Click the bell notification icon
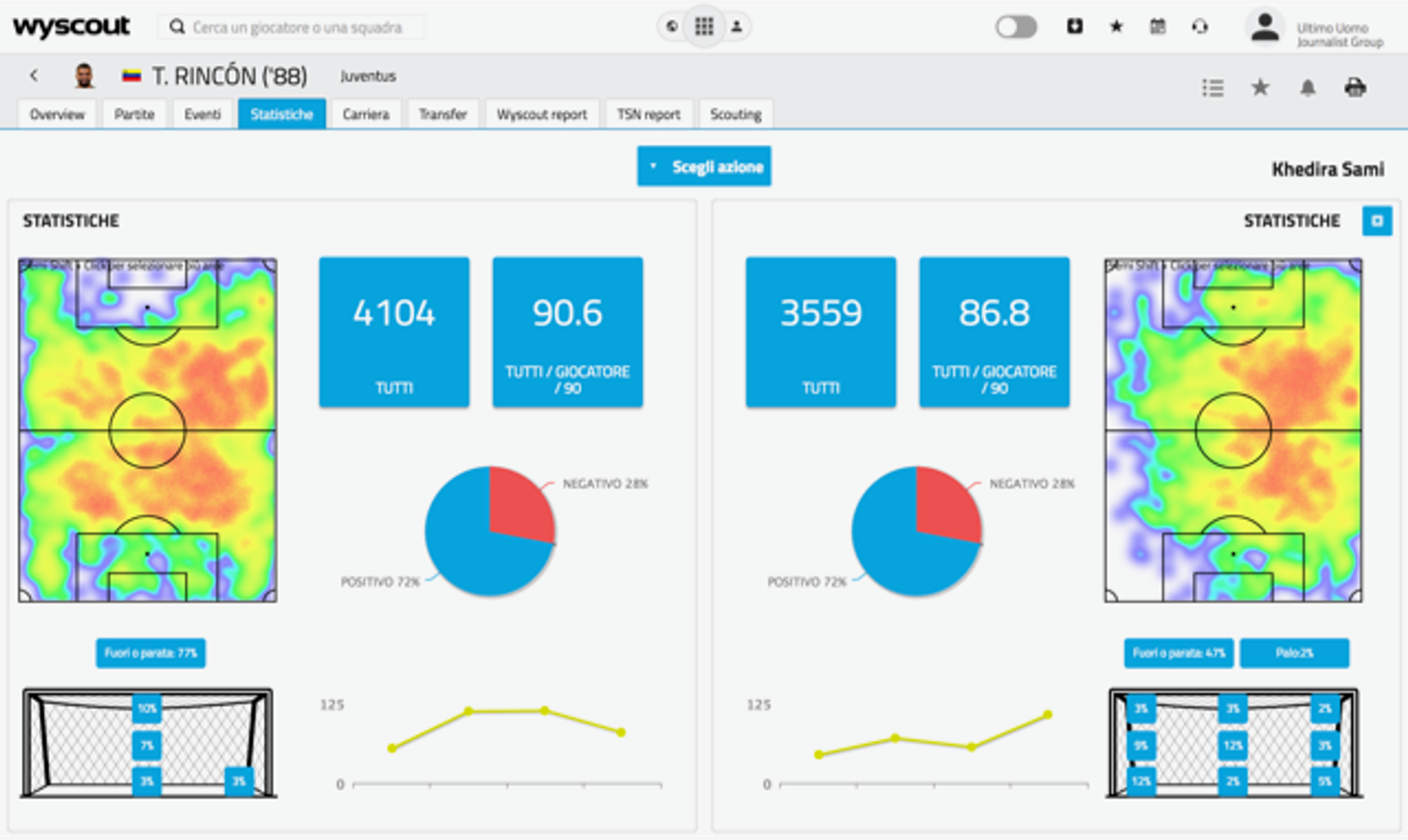This screenshot has height=840, width=1408. [x=1308, y=88]
